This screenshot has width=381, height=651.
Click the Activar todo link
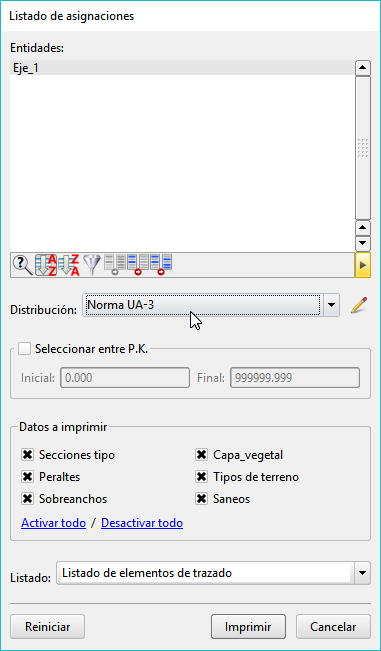tap(54, 523)
